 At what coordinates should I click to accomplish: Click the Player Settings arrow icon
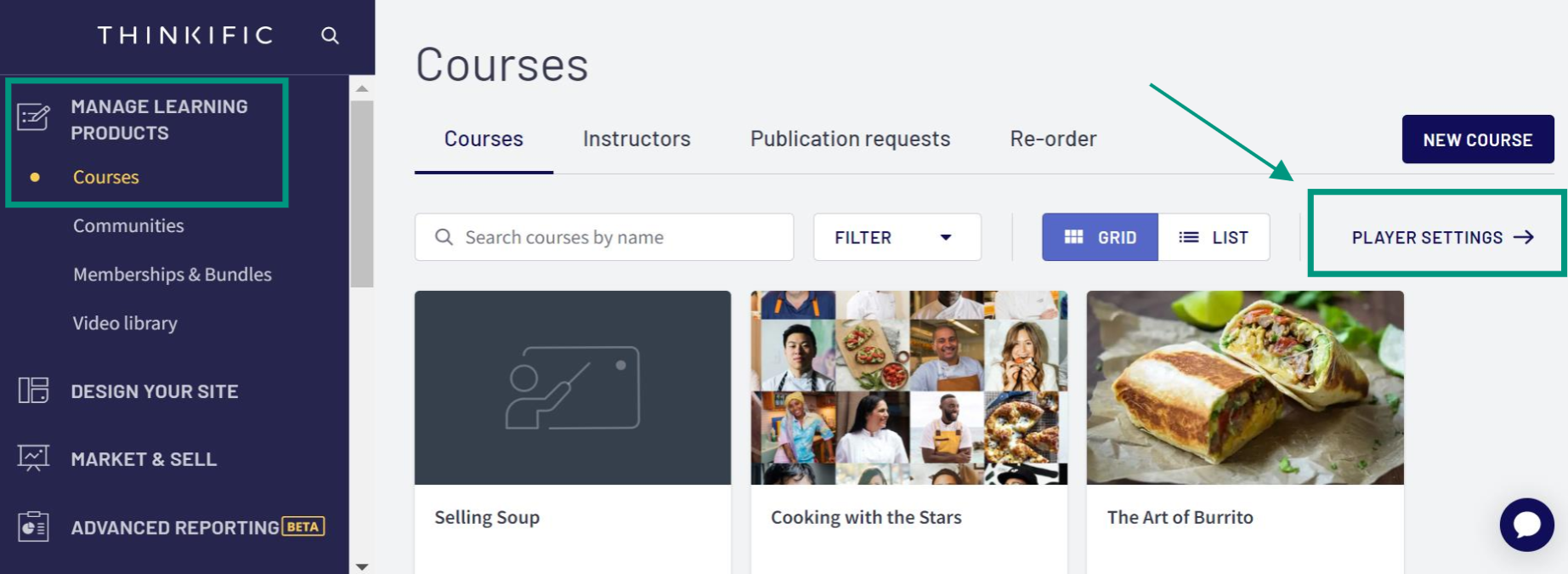tap(1524, 237)
